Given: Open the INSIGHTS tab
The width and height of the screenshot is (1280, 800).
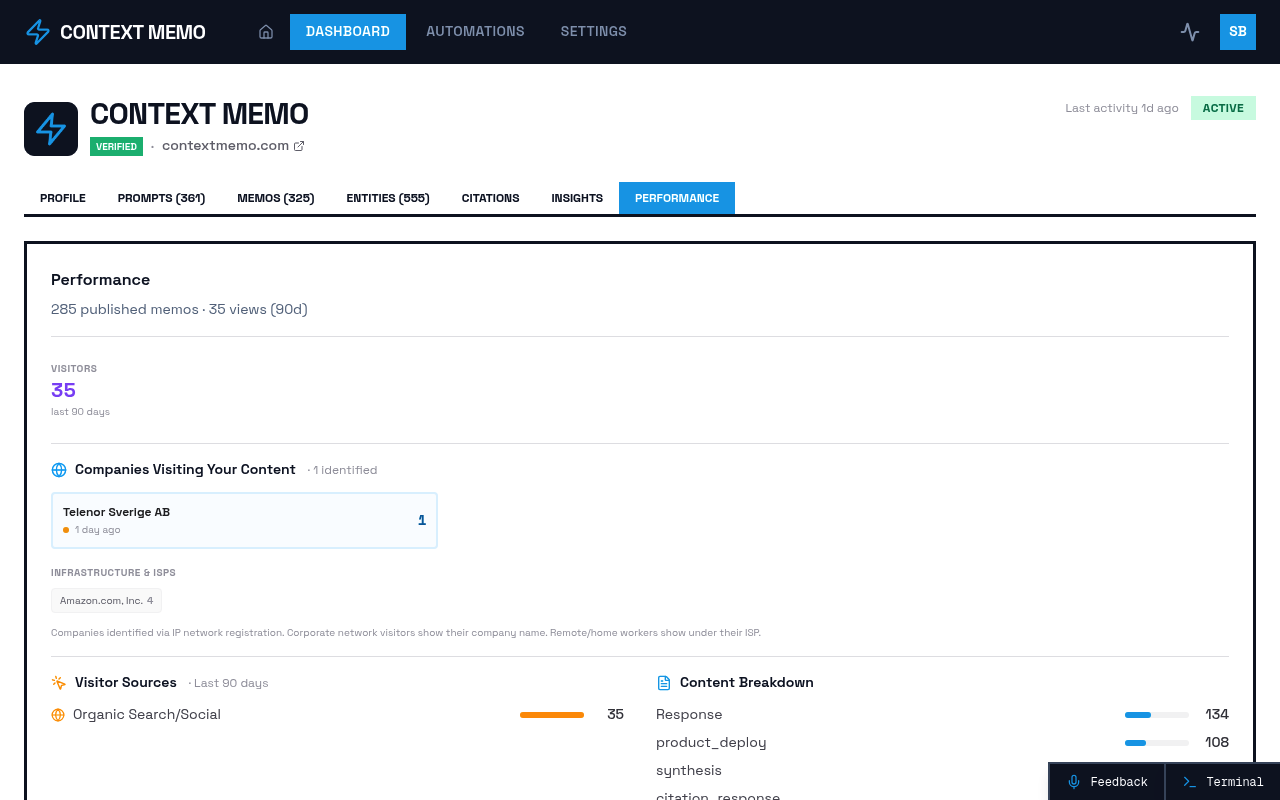Looking at the screenshot, I should click(x=577, y=198).
